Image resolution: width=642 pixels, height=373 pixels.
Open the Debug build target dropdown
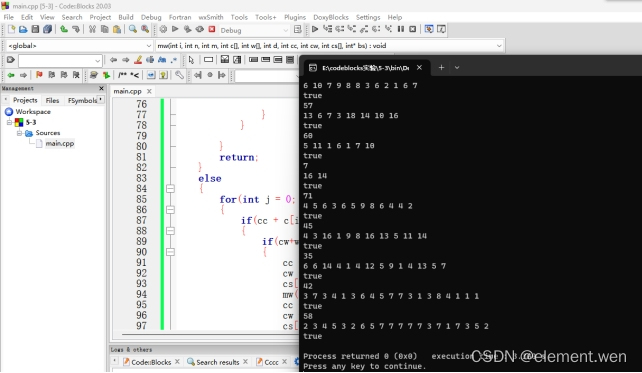tap(254, 30)
